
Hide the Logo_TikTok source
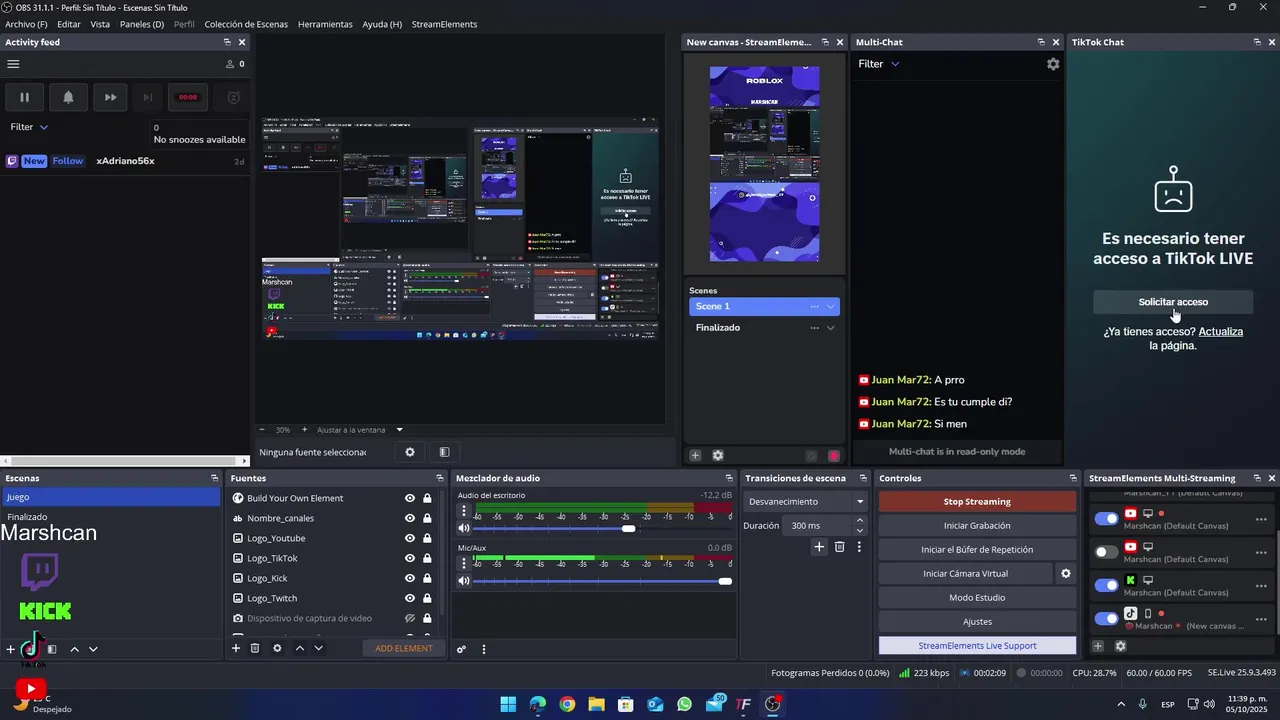(410, 558)
